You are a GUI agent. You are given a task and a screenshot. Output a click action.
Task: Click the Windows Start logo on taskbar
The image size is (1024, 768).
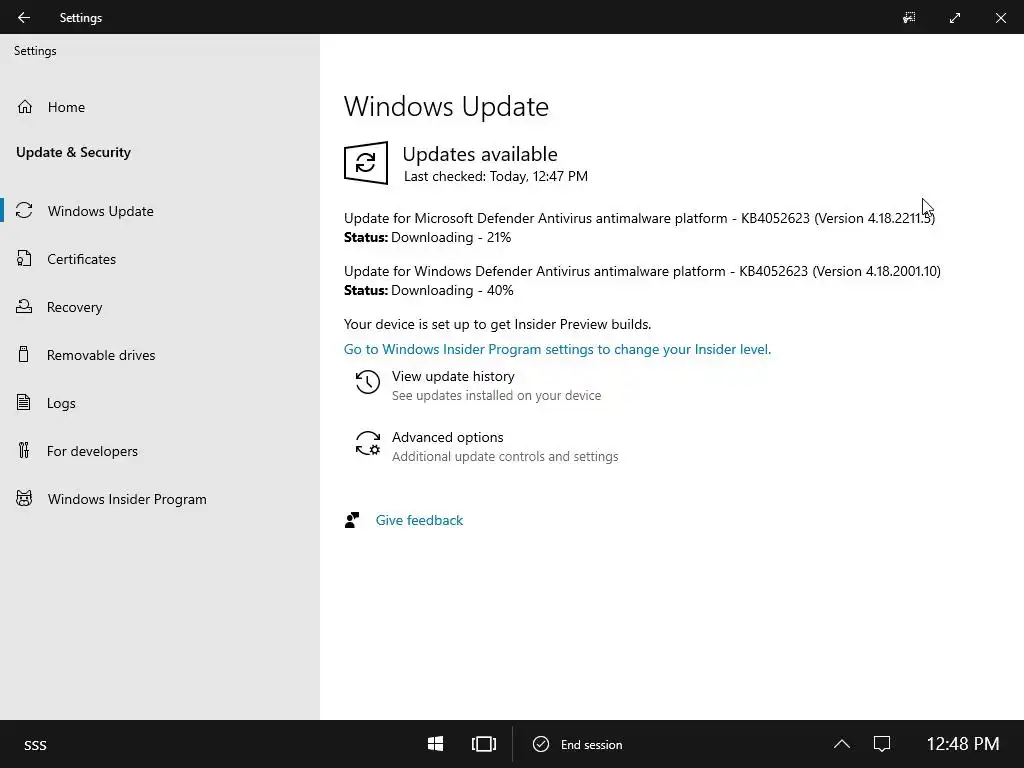436,744
